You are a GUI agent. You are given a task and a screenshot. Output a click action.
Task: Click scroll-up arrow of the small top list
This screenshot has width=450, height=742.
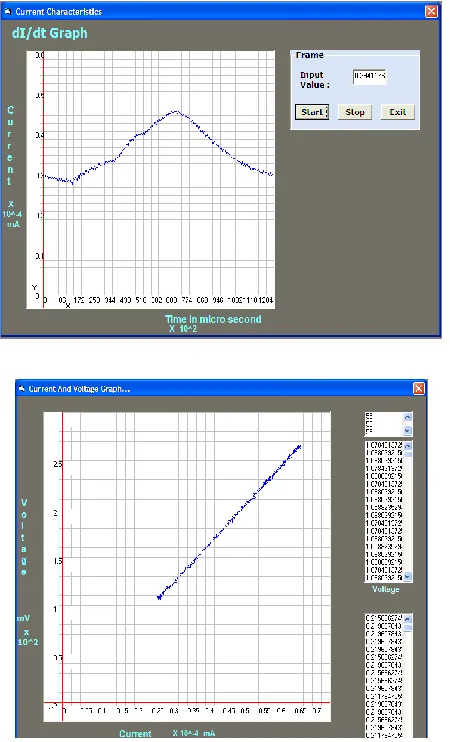click(x=407, y=417)
